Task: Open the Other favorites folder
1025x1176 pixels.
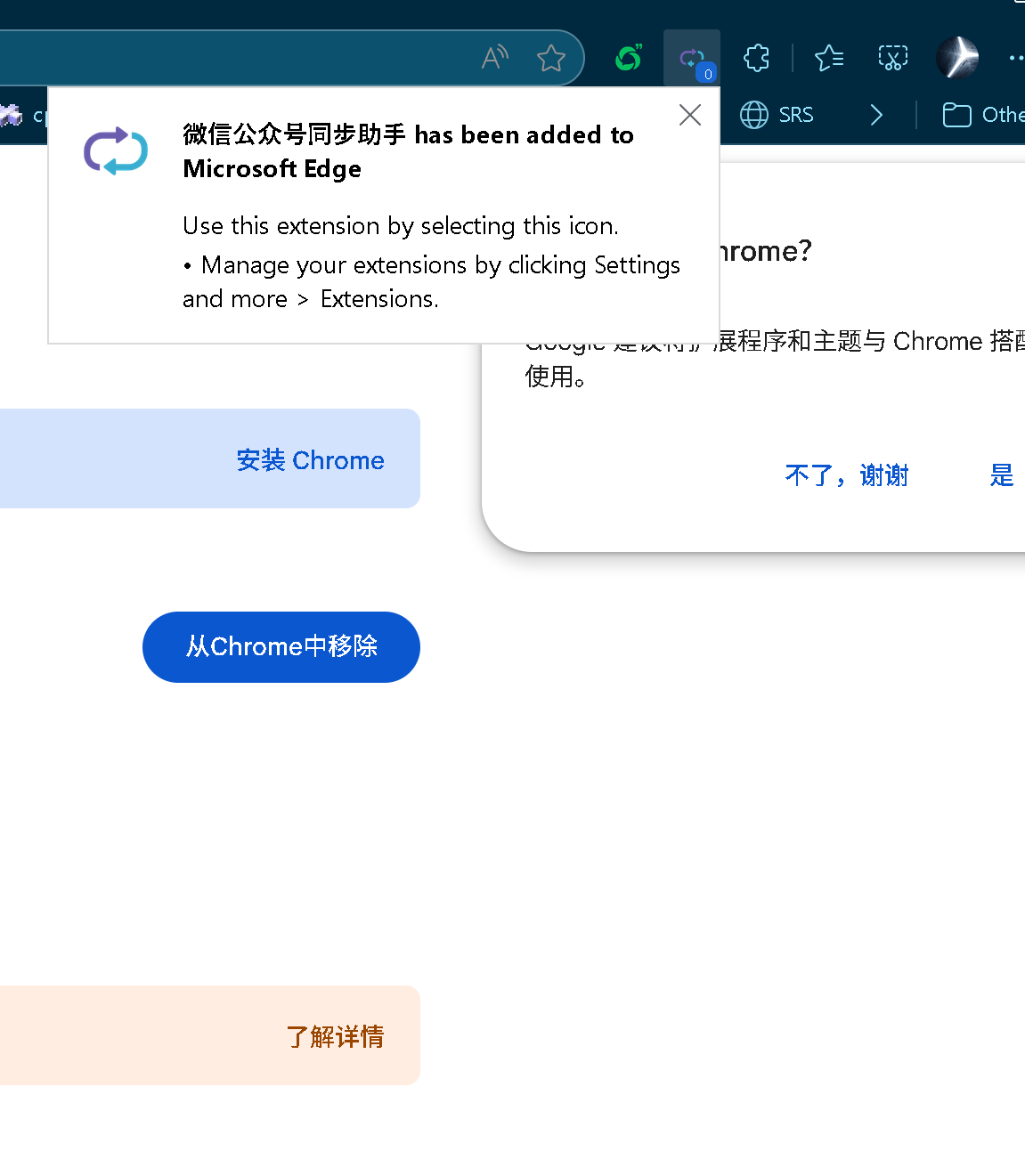Action: pos(983,115)
